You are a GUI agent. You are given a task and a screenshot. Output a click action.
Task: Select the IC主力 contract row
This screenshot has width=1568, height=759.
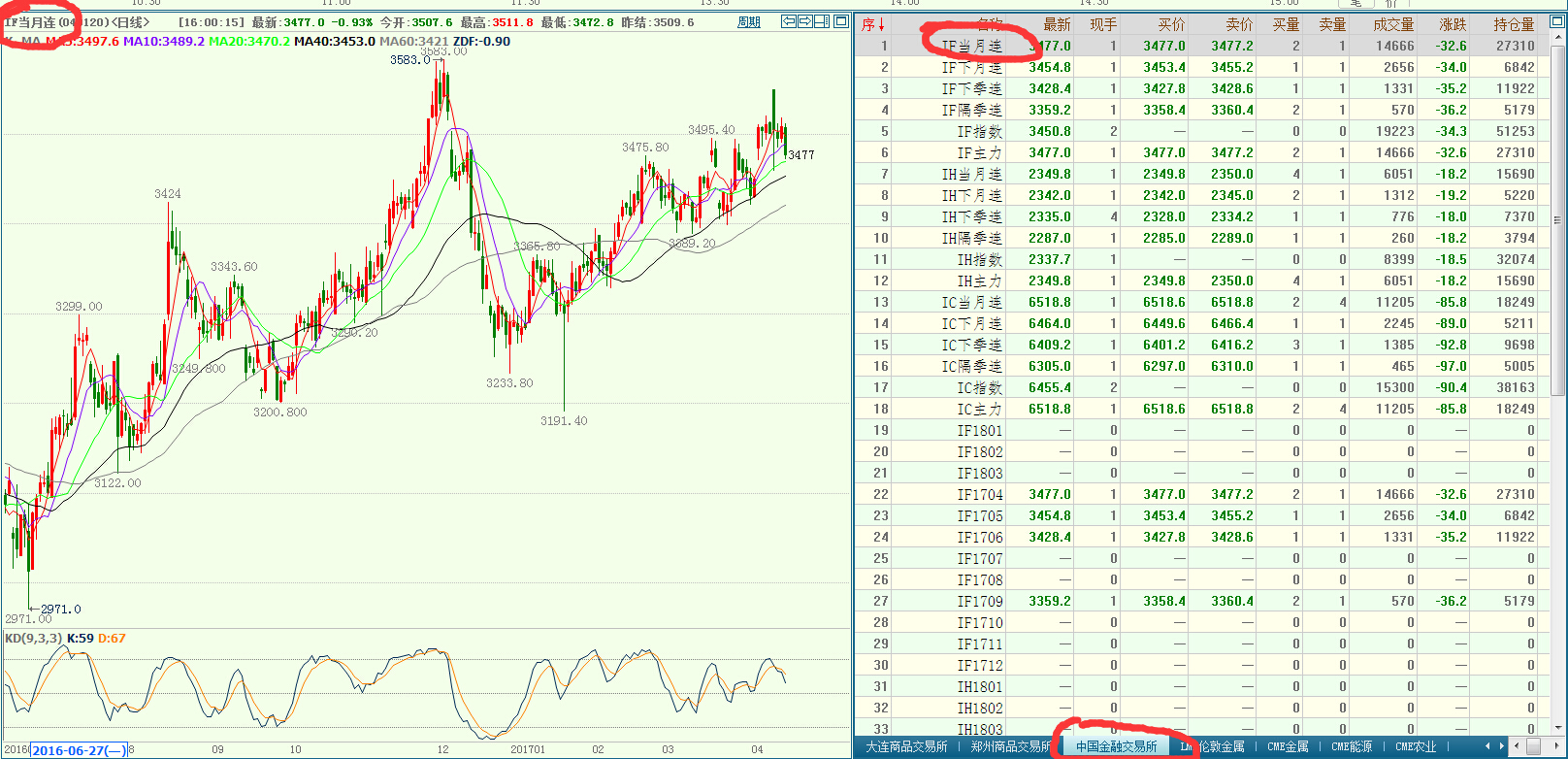tap(979, 409)
